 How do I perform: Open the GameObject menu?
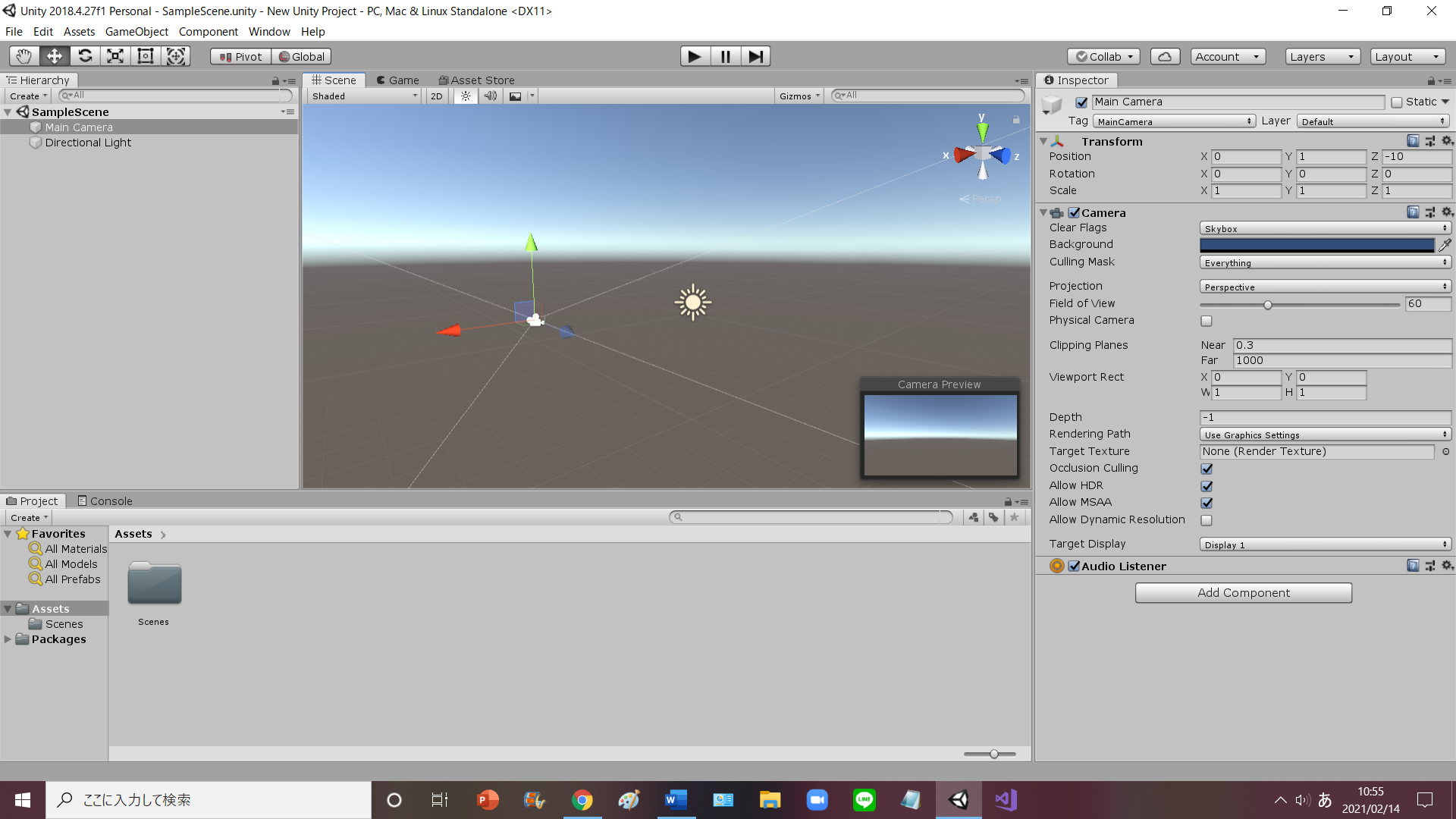pos(136,32)
